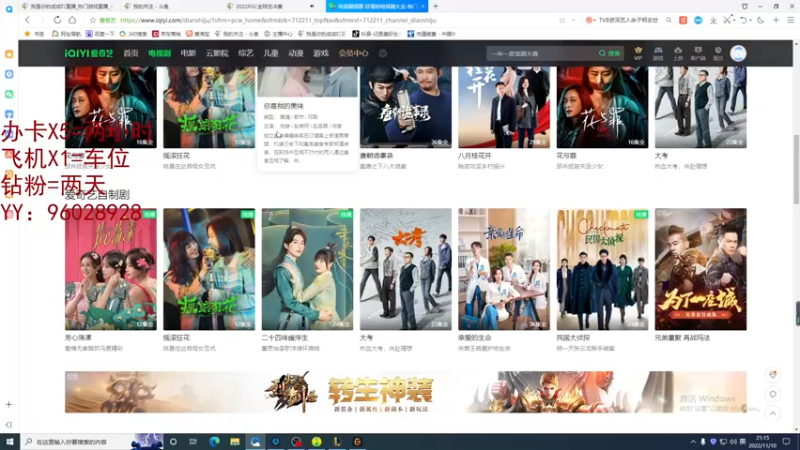Image resolution: width=800 pixels, height=450 pixels.
Task: Click the 转生神装 game banner ad
Action: click(x=406, y=392)
